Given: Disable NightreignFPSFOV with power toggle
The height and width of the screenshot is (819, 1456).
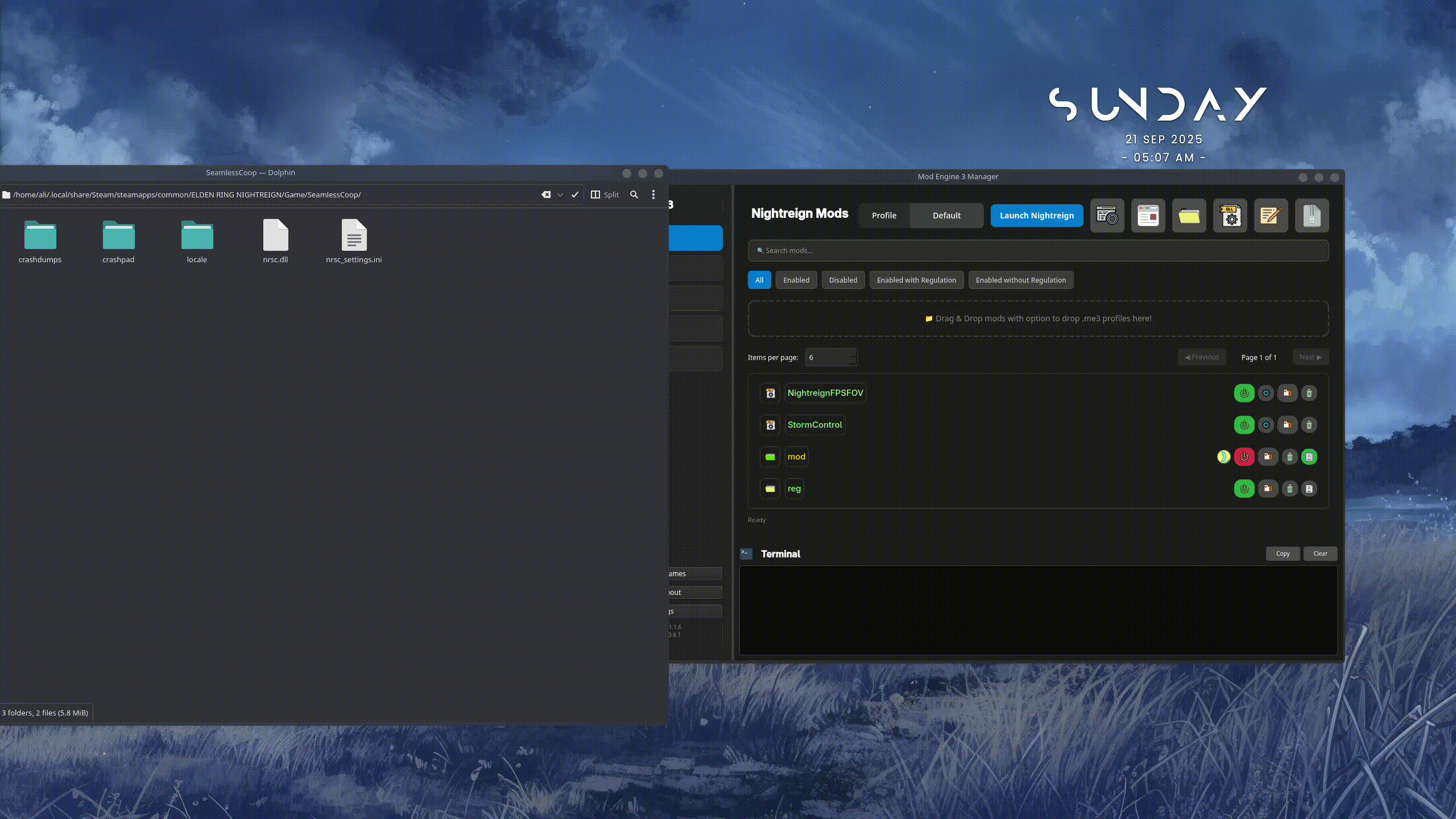Looking at the screenshot, I should (1244, 393).
